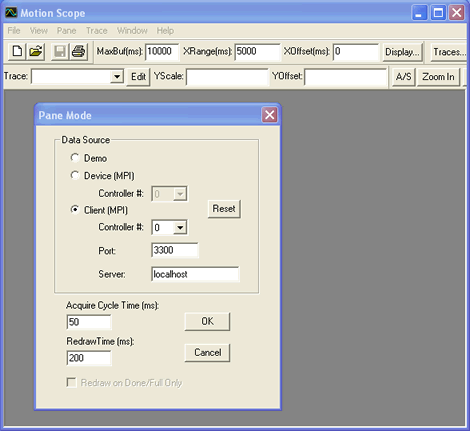Select the Client (MPI) radio button

[75, 210]
